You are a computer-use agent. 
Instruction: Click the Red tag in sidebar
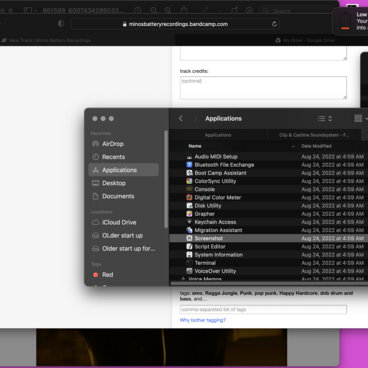(107, 275)
